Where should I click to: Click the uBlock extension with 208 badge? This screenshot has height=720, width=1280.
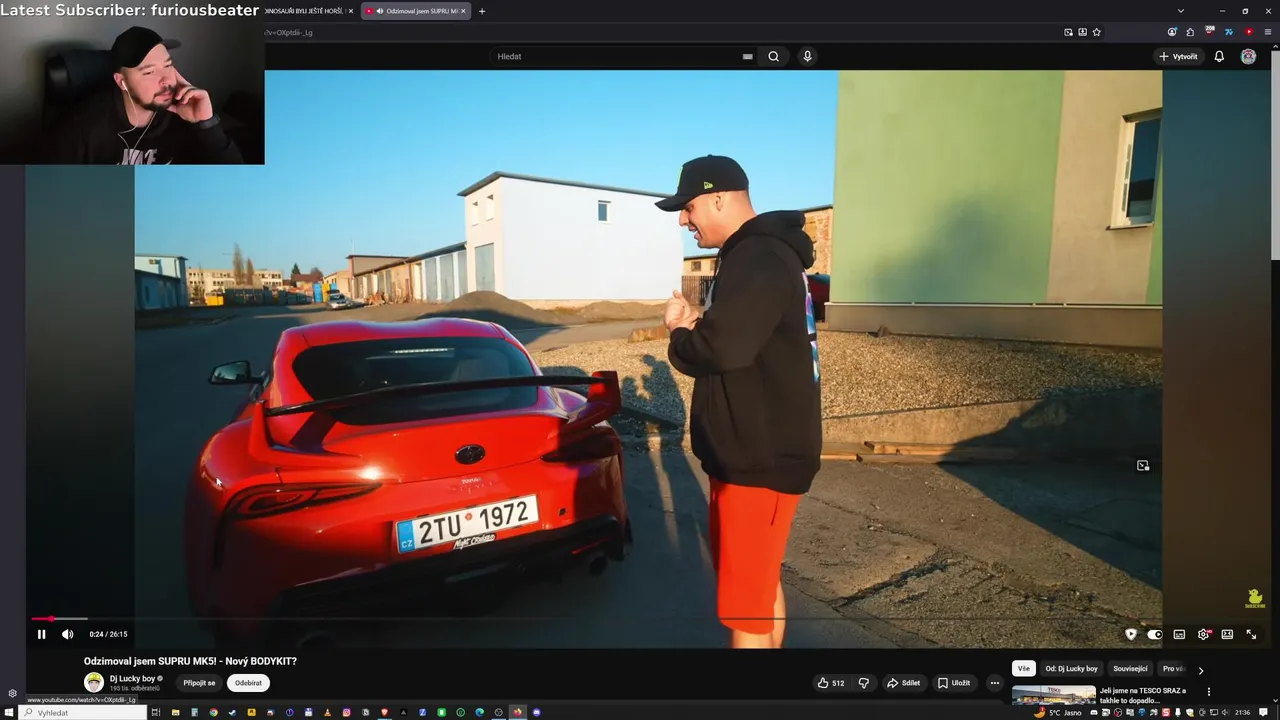point(1210,32)
